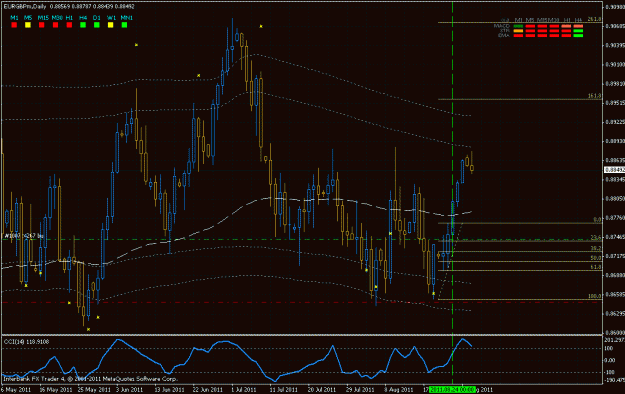Image resolution: width=625 pixels, height=394 pixels.
Task: Click the highlighted current price tag on price axis
Action: pyautogui.click(x=614, y=170)
